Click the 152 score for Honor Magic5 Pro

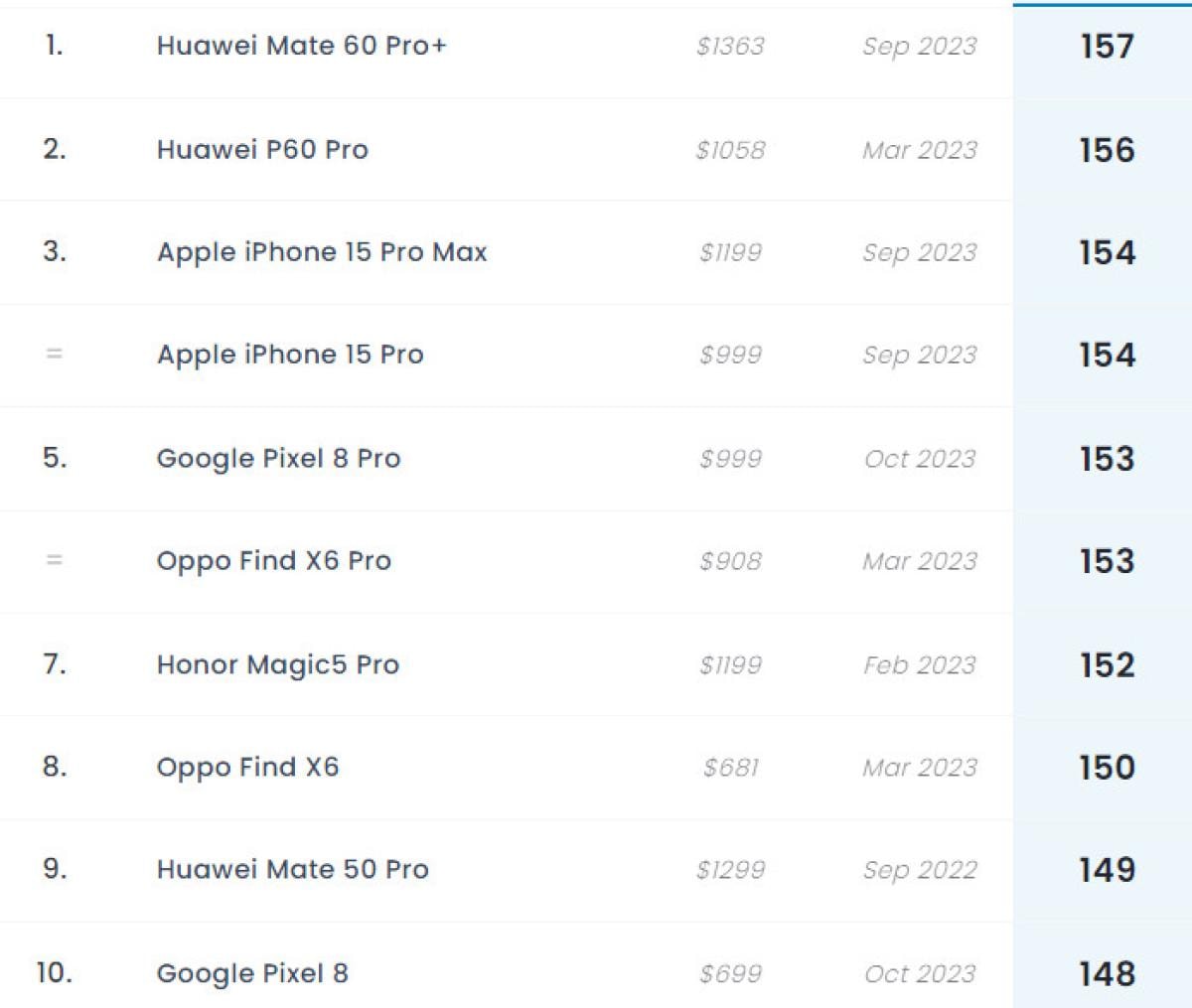click(x=1107, y=664)
